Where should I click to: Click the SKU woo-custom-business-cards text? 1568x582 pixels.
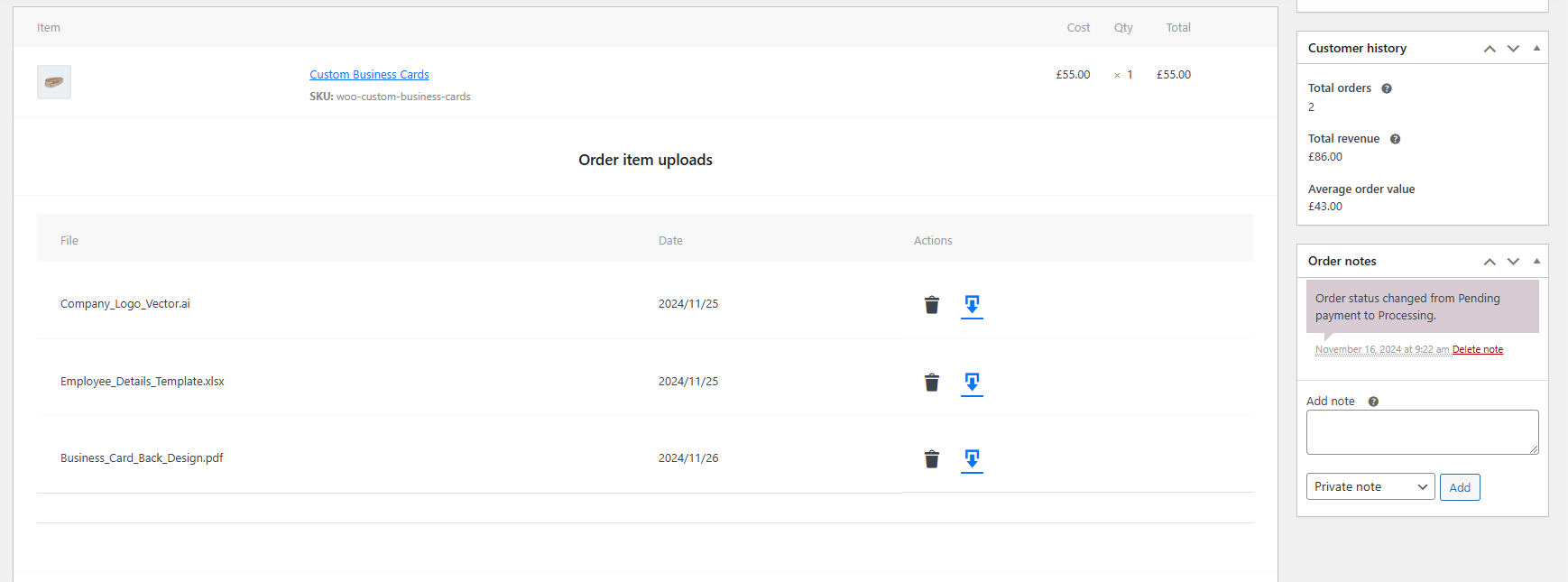pyautogui.click(x=390, y=97)
